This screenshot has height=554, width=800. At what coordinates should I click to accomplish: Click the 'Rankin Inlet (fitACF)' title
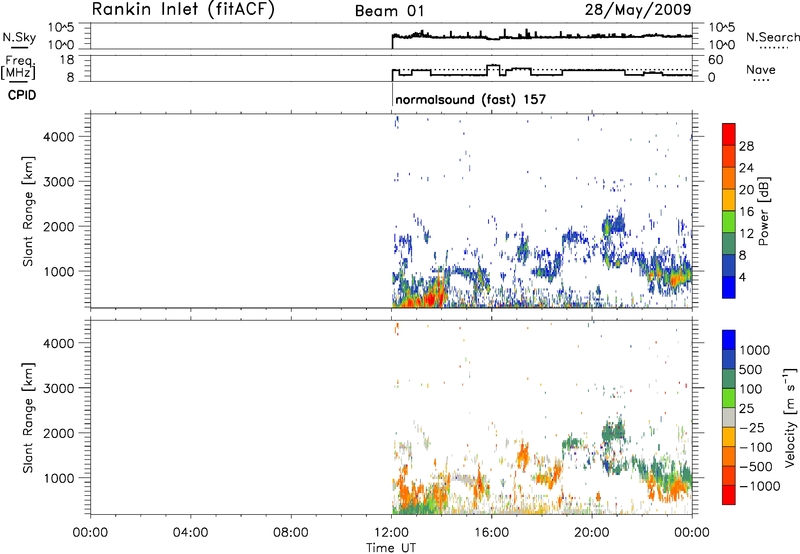183,10
